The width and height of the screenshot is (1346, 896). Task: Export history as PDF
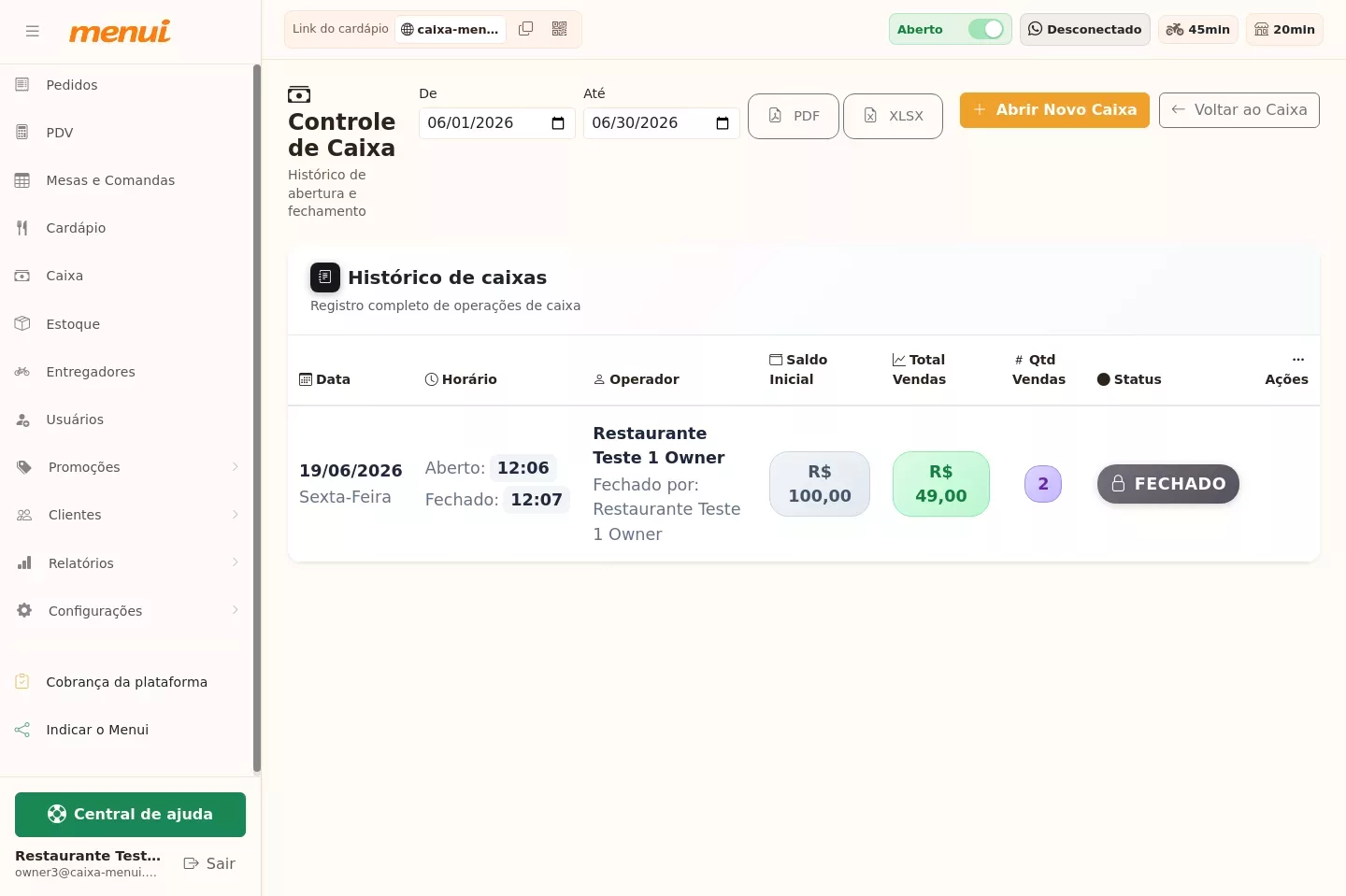(794, 116)
